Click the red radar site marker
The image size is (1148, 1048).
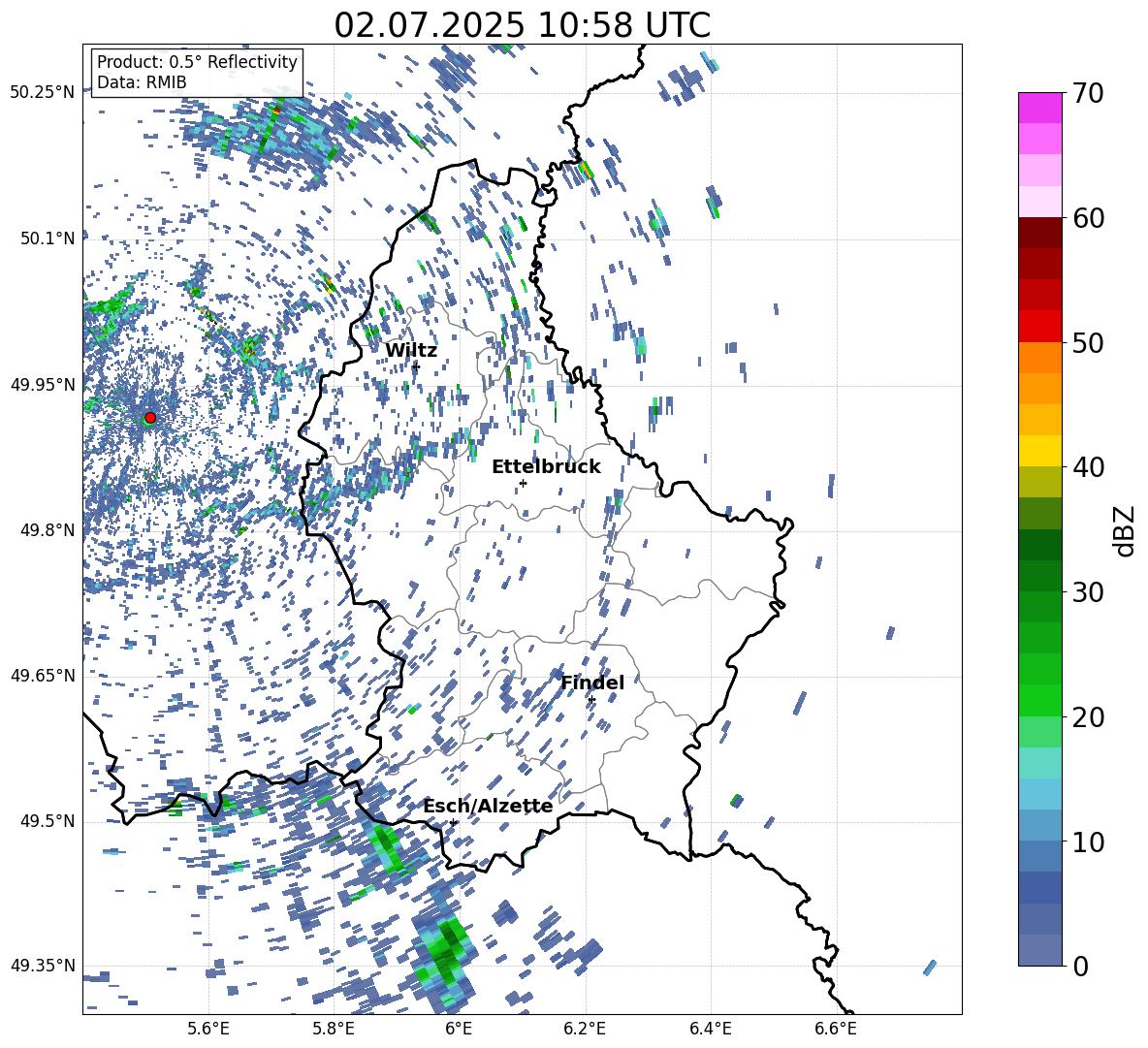pos(150,418)
